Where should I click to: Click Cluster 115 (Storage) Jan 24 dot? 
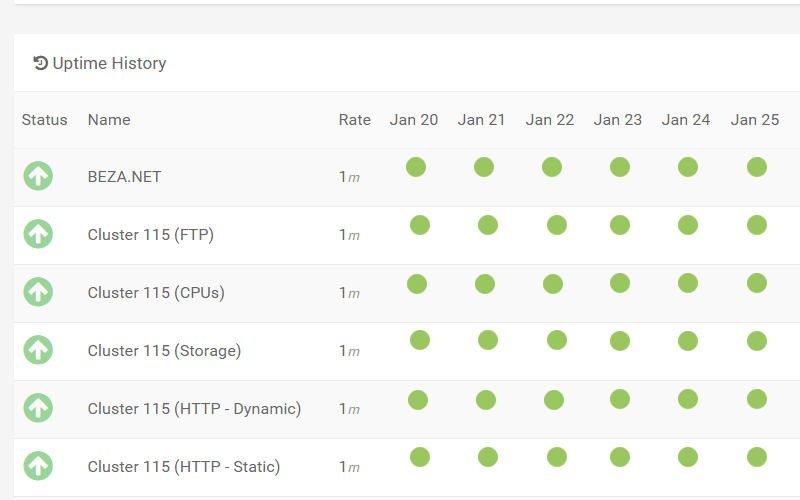pyautogui.click(x=688, y=341)
